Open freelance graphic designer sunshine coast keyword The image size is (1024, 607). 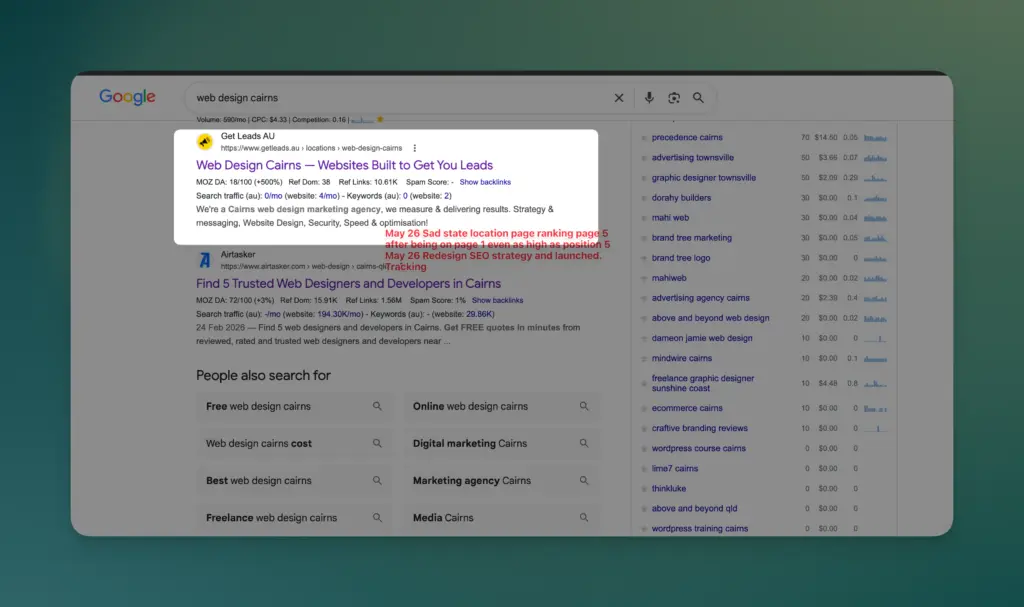tap(703, 383)
